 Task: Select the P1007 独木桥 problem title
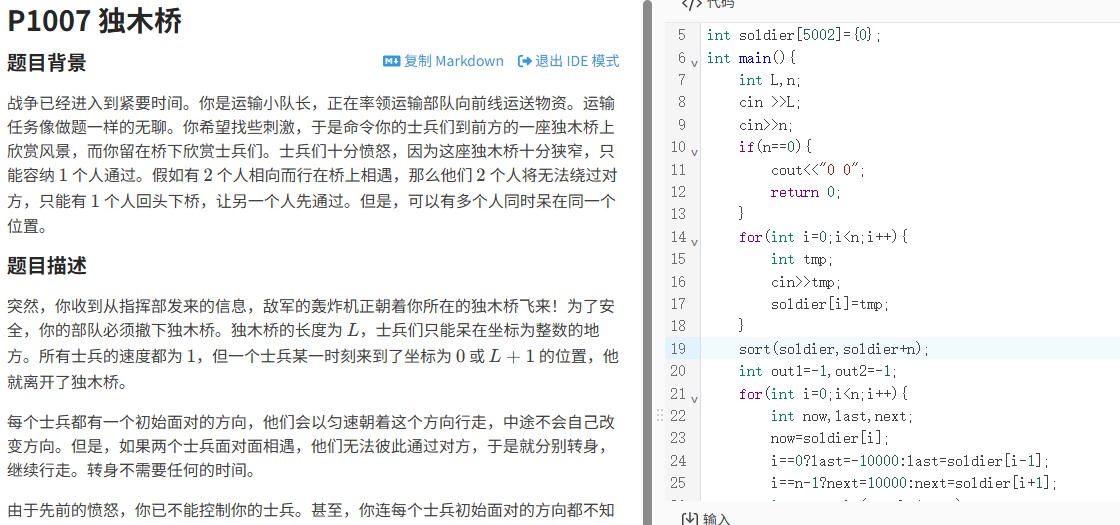(x=94, y=21)
